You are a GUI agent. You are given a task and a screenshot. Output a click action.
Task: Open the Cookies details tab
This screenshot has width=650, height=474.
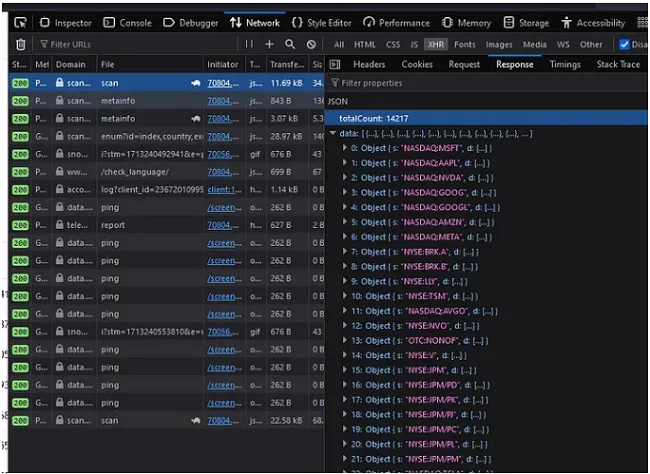click(x=417, y=64)
